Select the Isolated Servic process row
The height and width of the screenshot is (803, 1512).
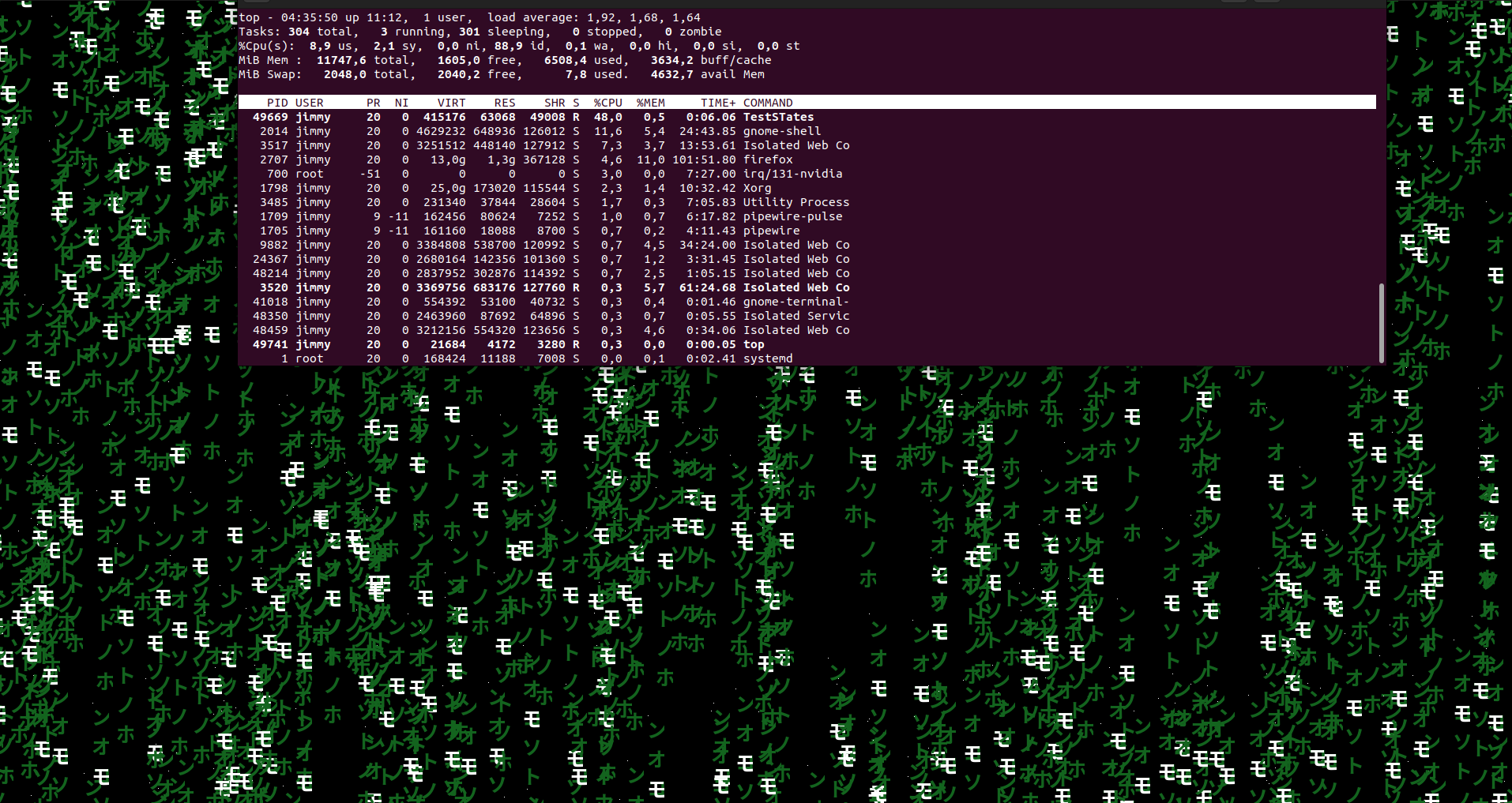point(807,316)
